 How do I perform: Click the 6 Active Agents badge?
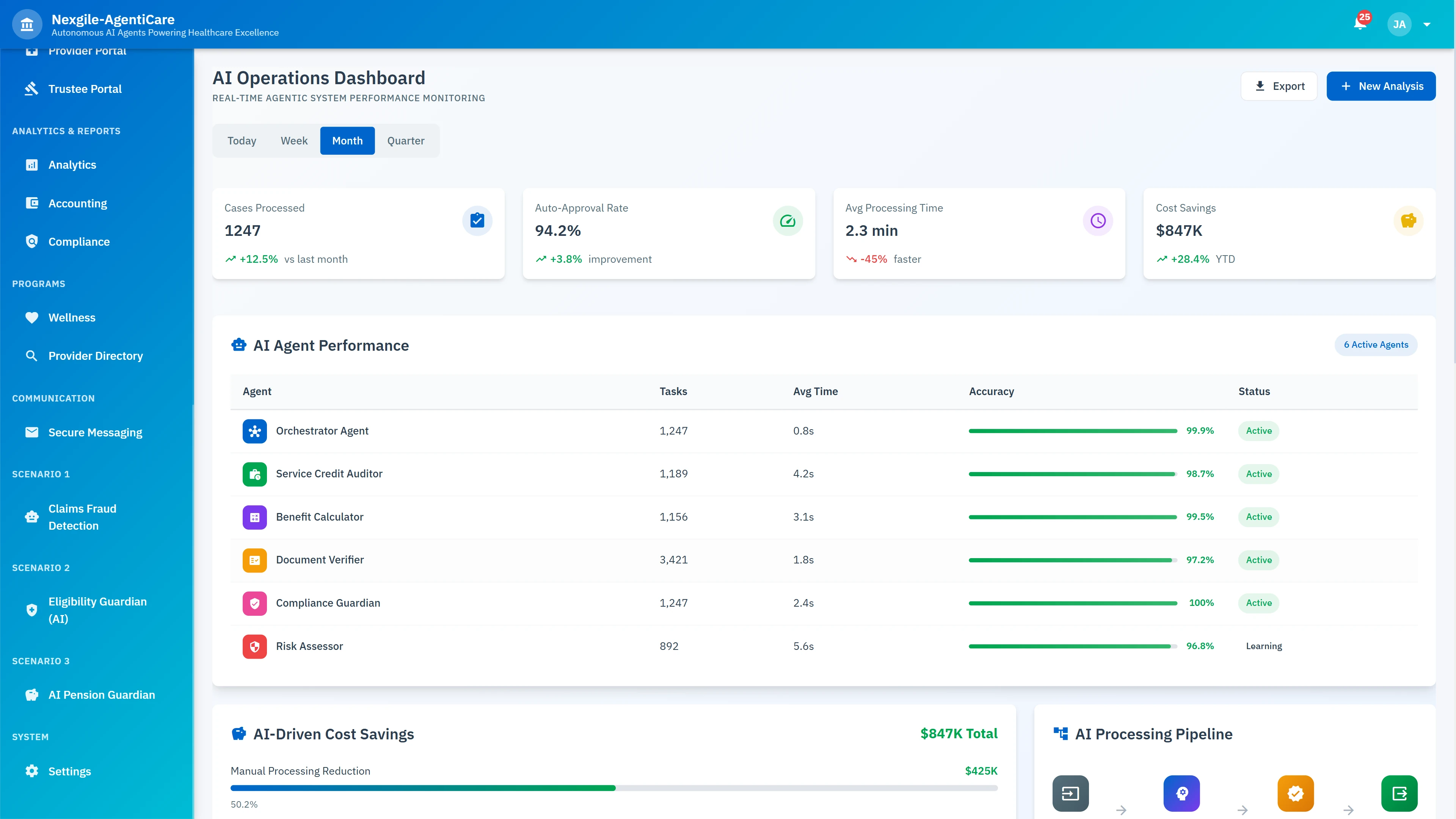click(x=1376, y=344)
